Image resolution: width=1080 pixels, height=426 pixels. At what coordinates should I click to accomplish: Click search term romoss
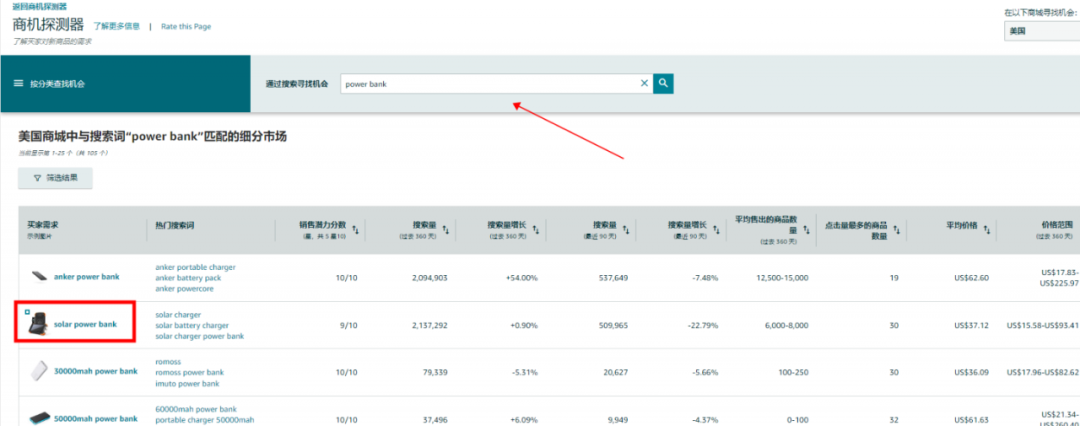coord(169,361)
